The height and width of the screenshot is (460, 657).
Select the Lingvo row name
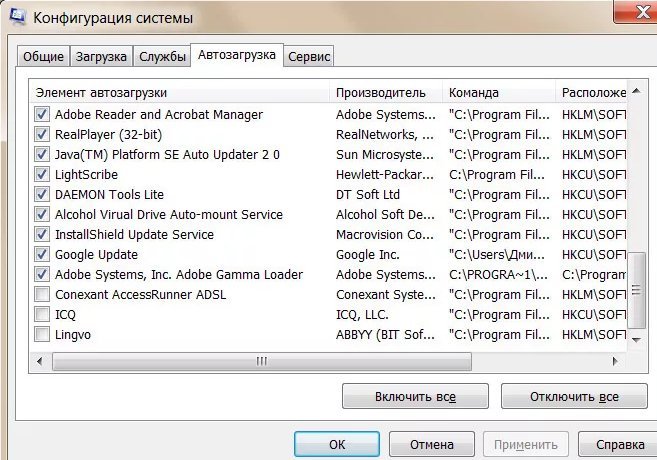tap(73, 335)
